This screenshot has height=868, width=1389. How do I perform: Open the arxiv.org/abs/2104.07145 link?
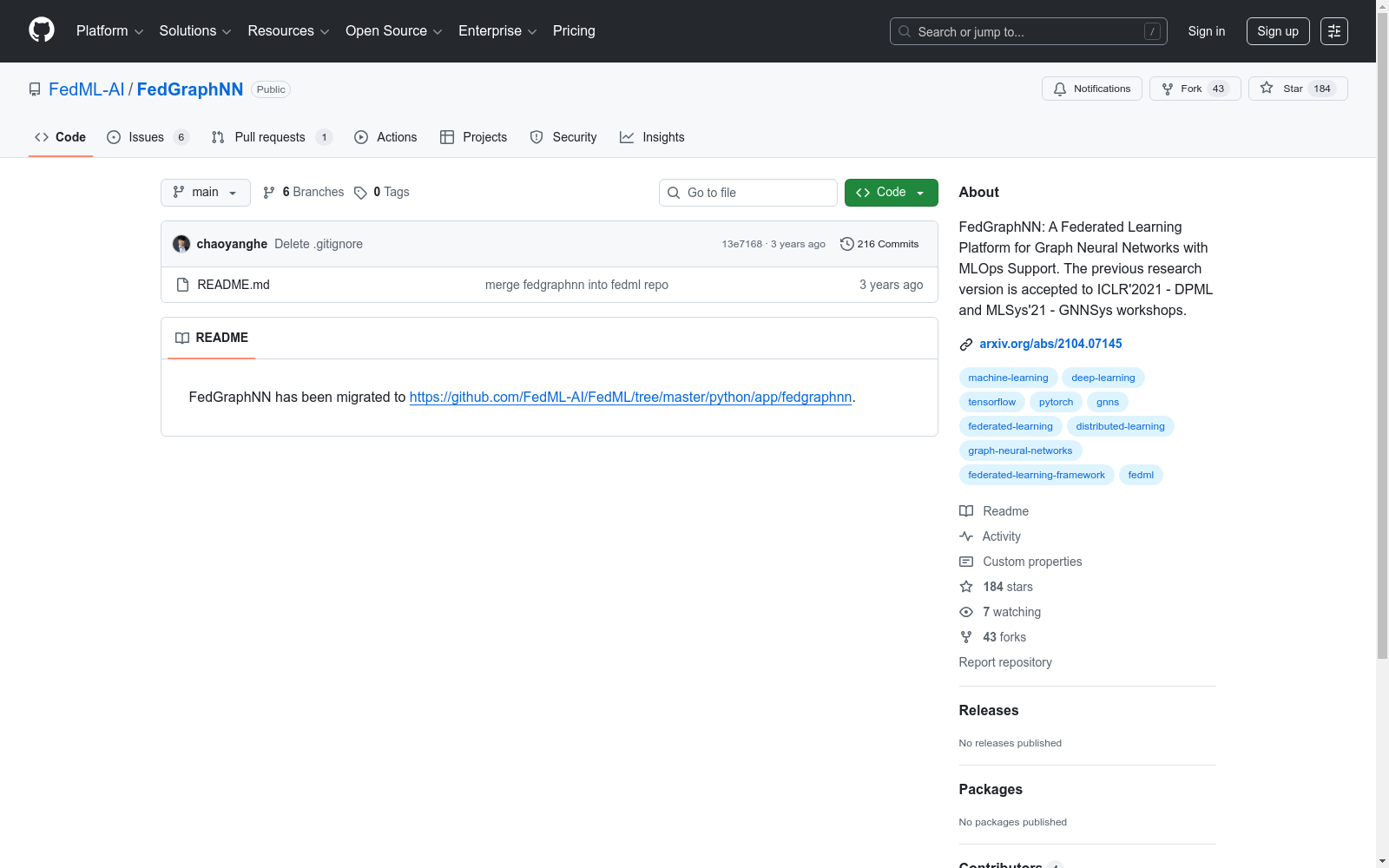click(1050, 344)
